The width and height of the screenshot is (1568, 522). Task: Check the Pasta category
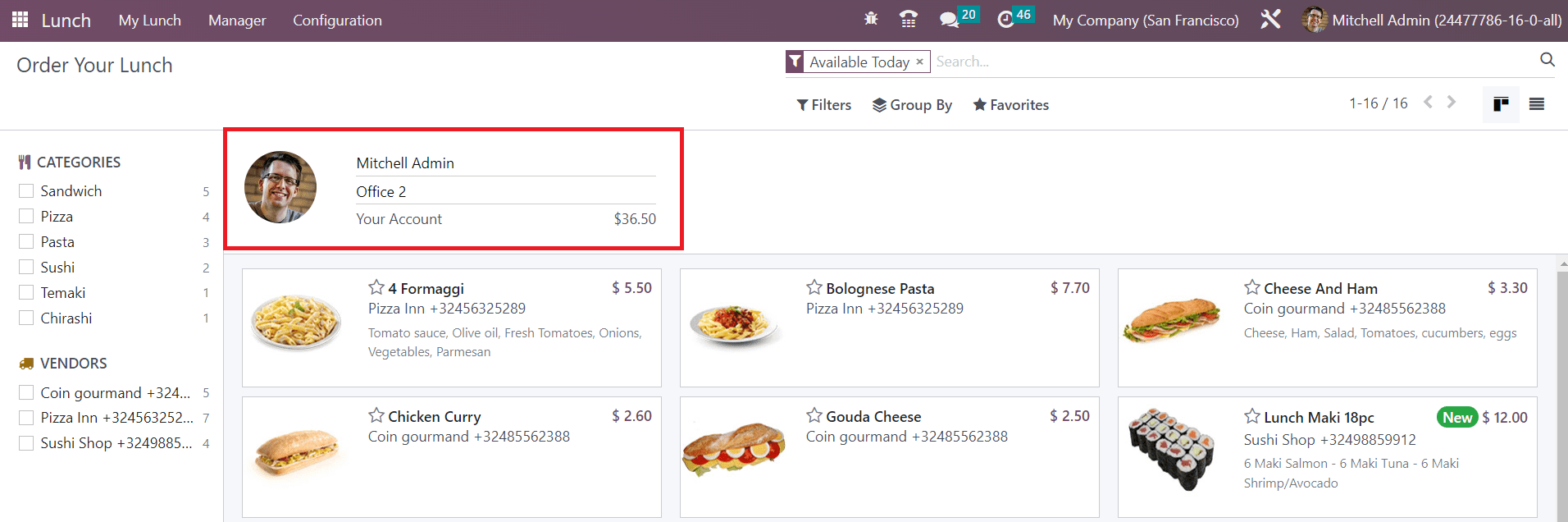[26, 241]
